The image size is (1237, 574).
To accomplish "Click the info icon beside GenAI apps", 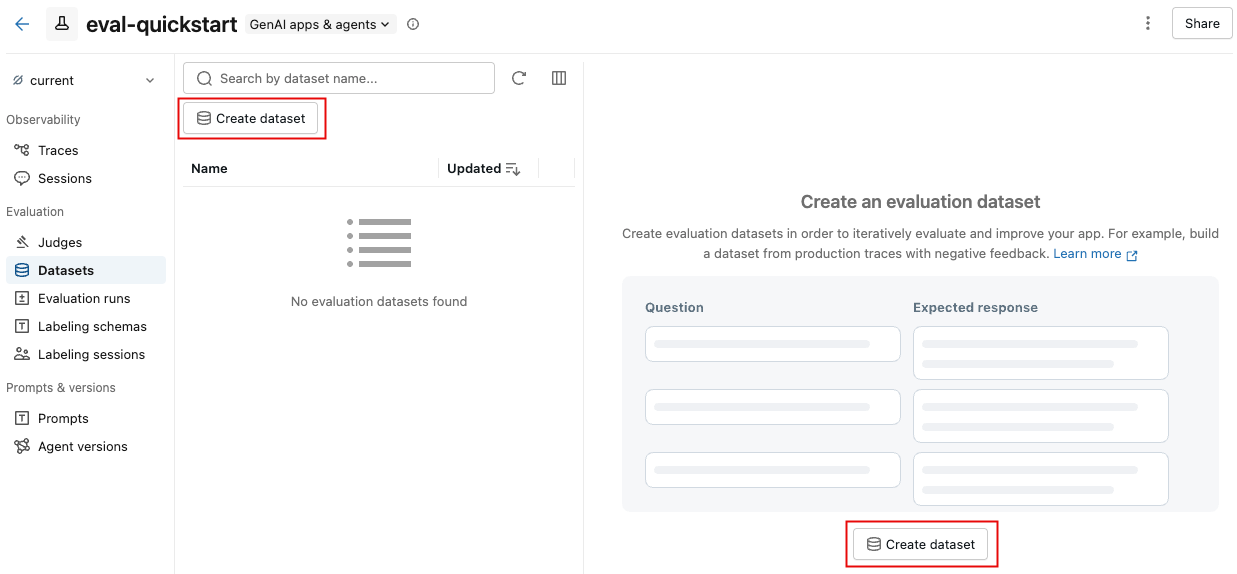I will (413, 24).
